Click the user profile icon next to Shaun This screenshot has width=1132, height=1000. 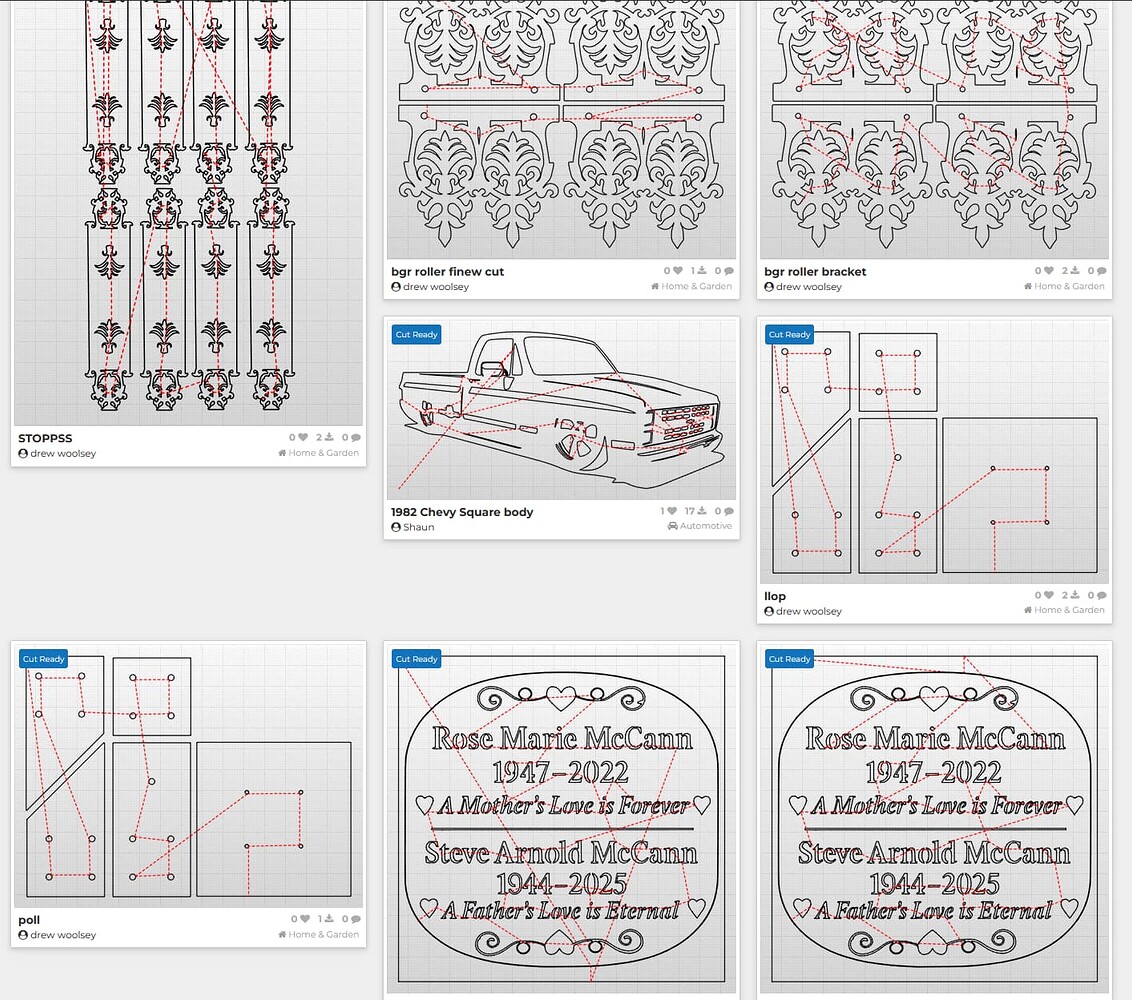coord(396,526)
